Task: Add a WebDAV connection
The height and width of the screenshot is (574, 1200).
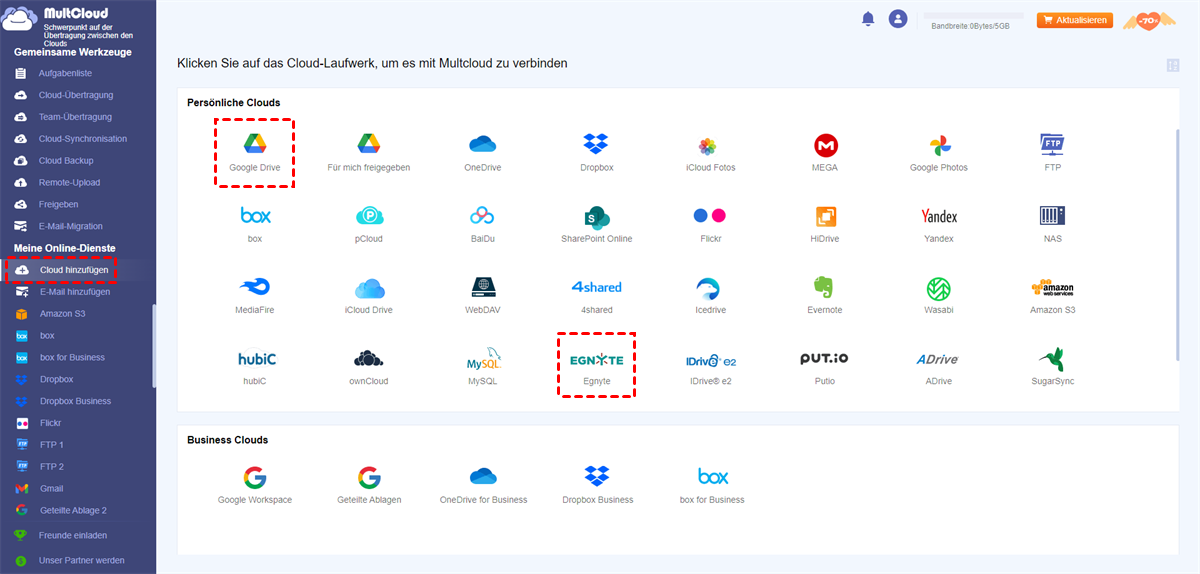Action: 483,287
